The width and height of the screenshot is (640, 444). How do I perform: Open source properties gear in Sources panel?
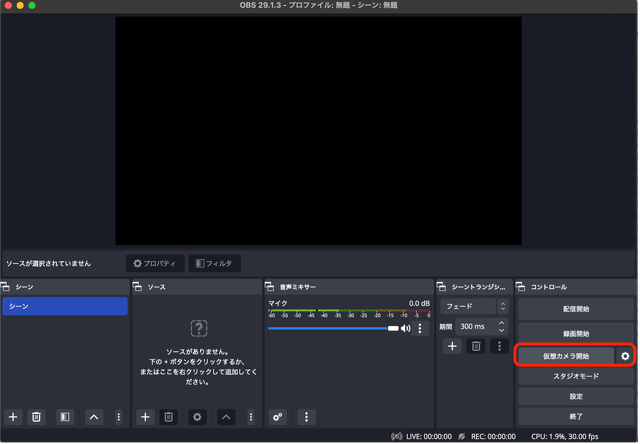(197, 417)
